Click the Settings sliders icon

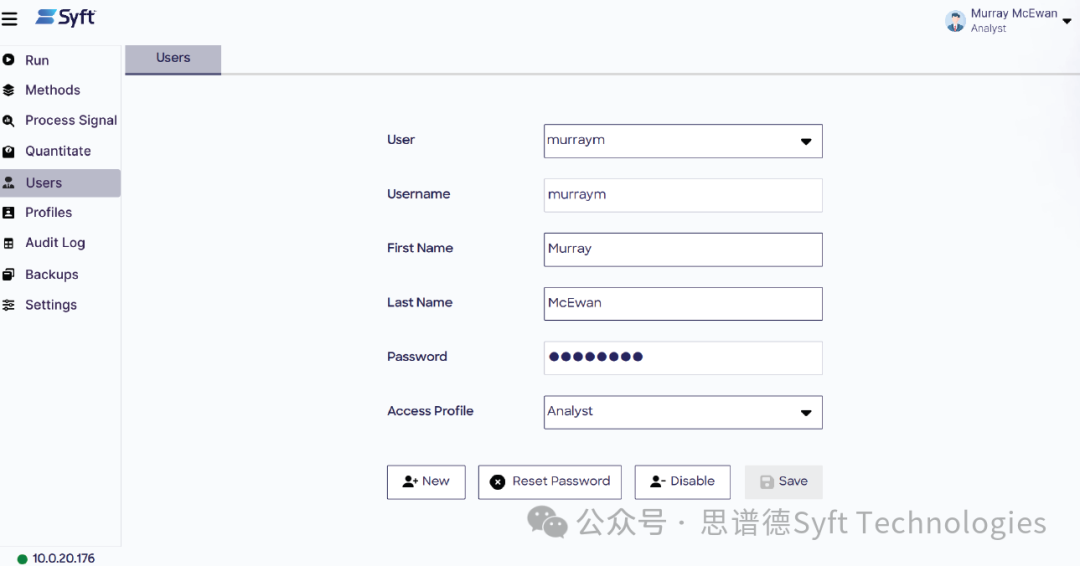point(8,305)
